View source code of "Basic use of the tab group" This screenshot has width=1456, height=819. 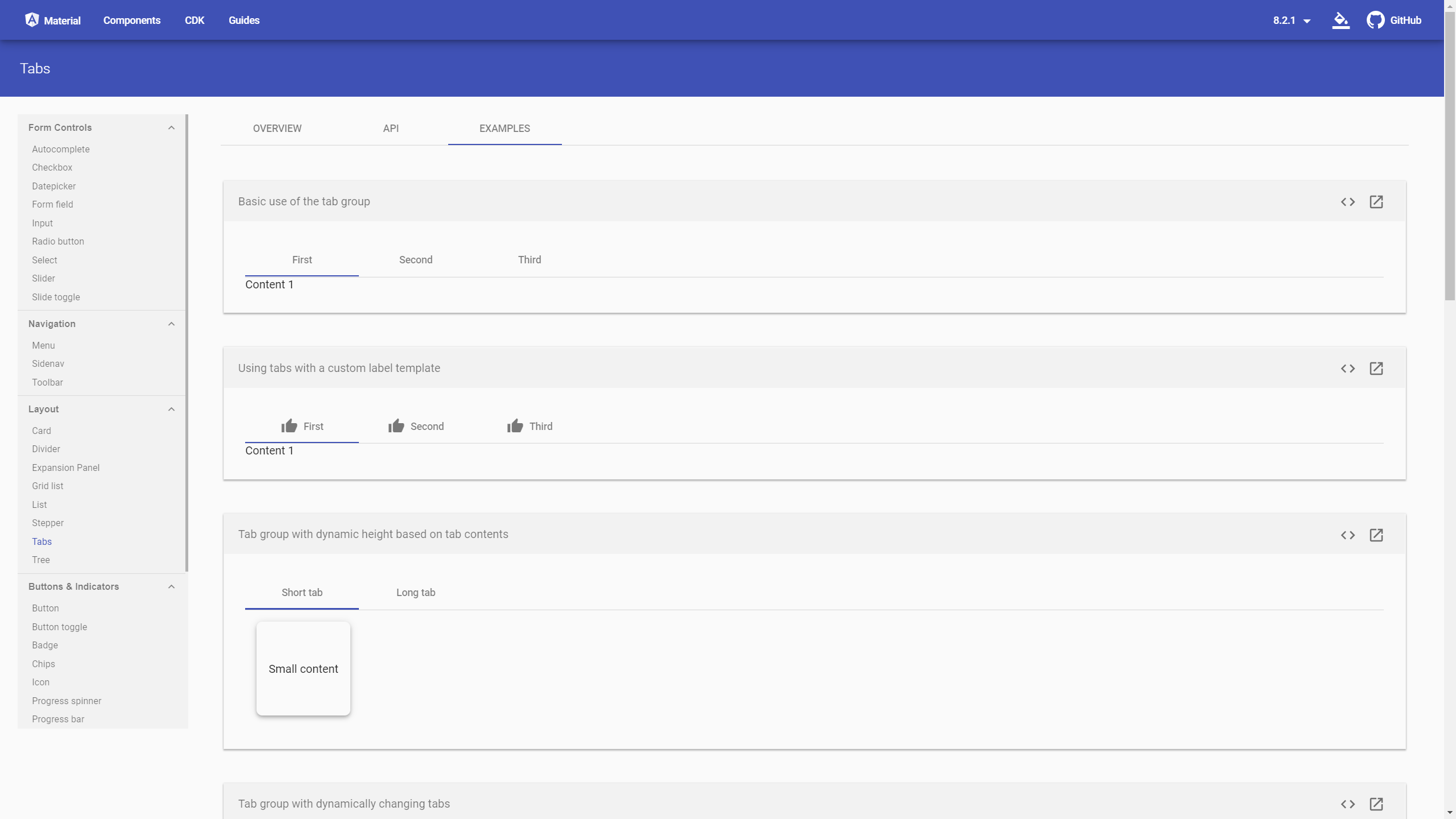1349,202
